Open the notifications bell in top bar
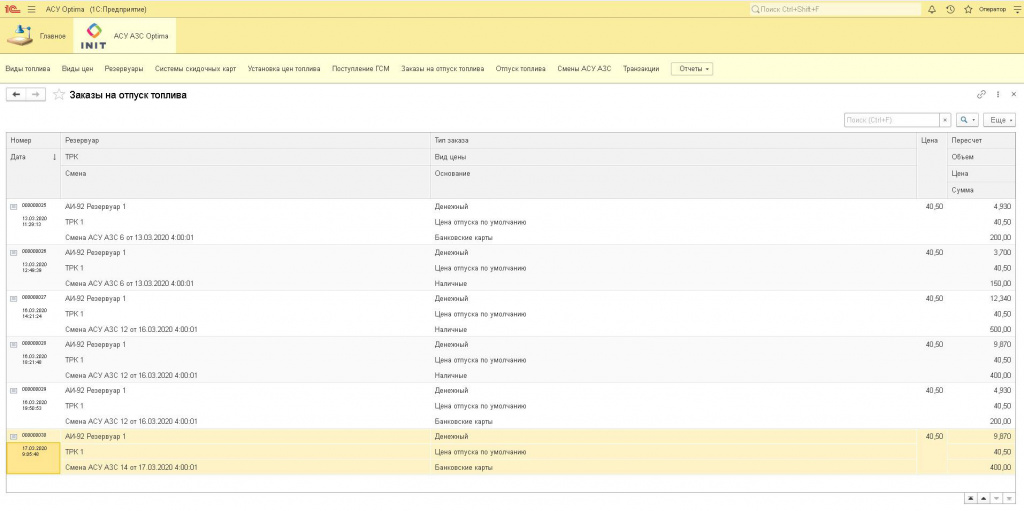Screen dimensions: 1024x511 932,9
